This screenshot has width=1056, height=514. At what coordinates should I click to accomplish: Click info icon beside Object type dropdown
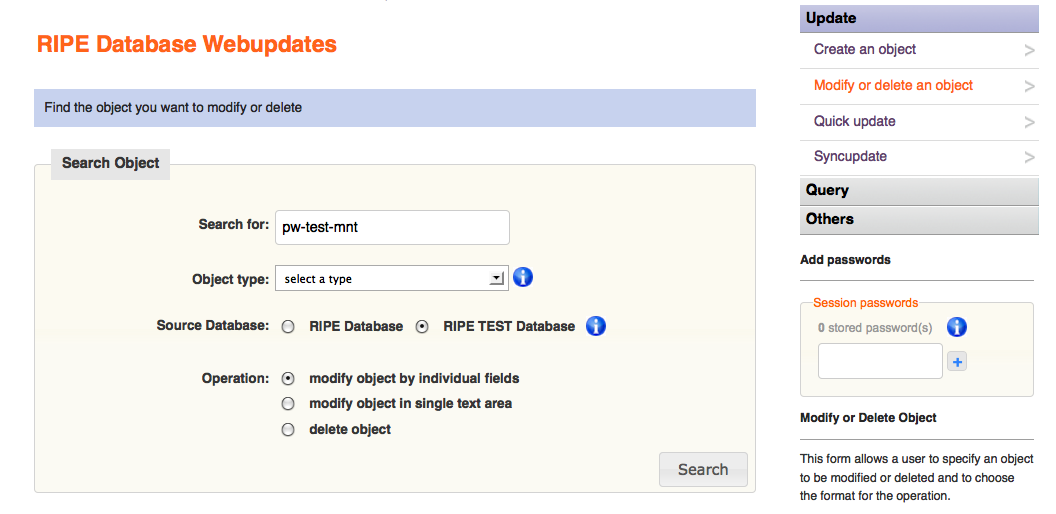point(523,278)
